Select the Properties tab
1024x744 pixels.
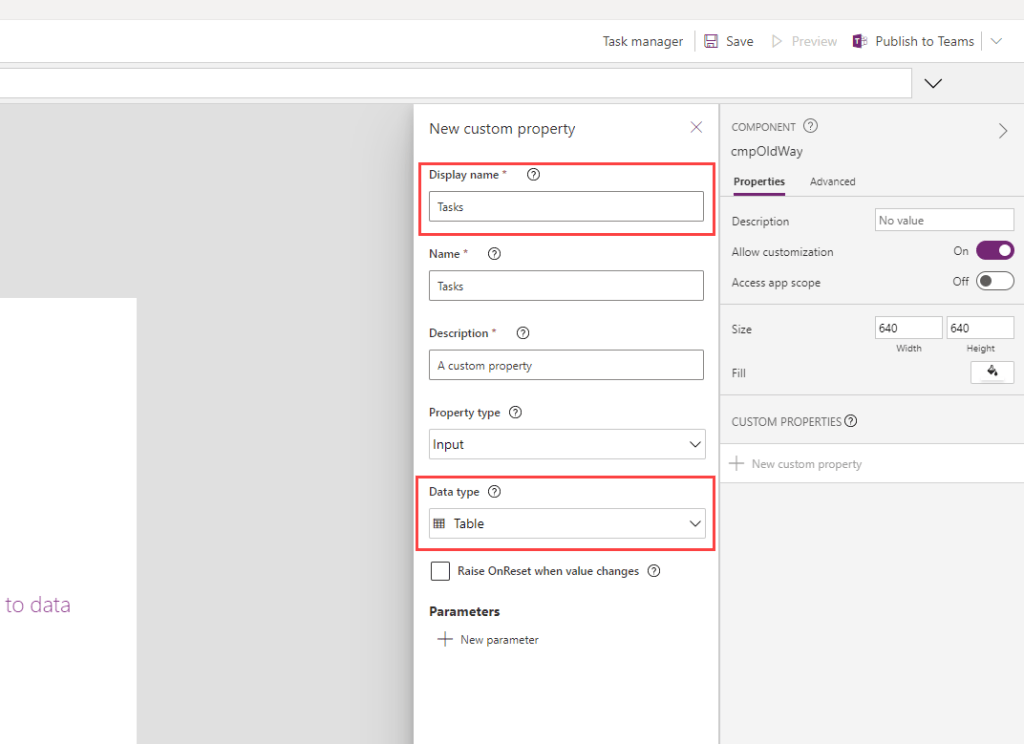pos(759,182)
